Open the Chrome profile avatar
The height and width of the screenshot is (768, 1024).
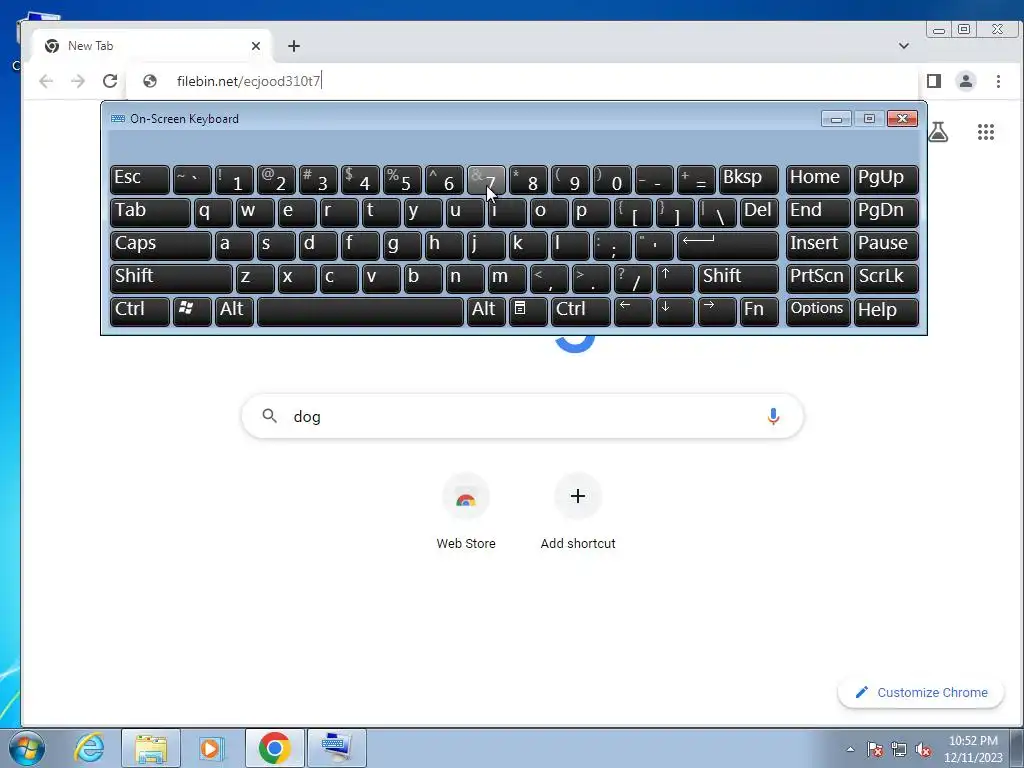[966, 81]
